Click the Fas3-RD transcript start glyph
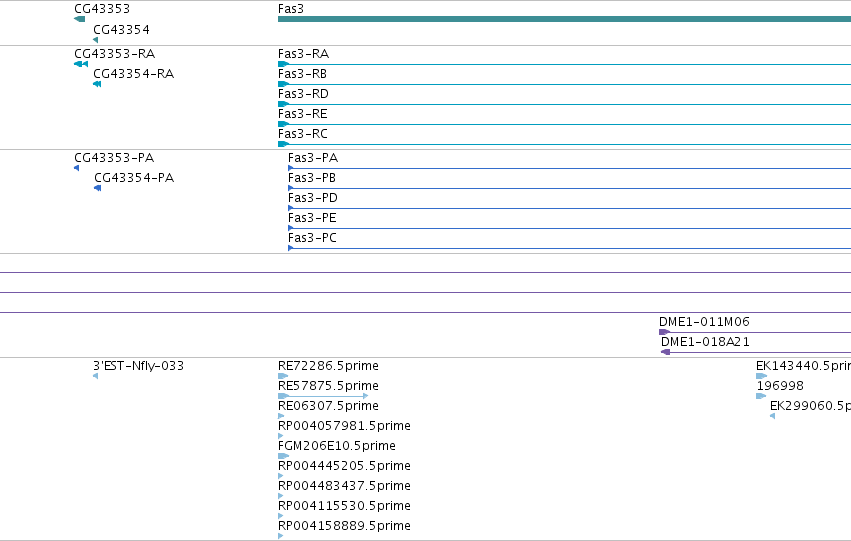851x541 pixels. [283, 104]
